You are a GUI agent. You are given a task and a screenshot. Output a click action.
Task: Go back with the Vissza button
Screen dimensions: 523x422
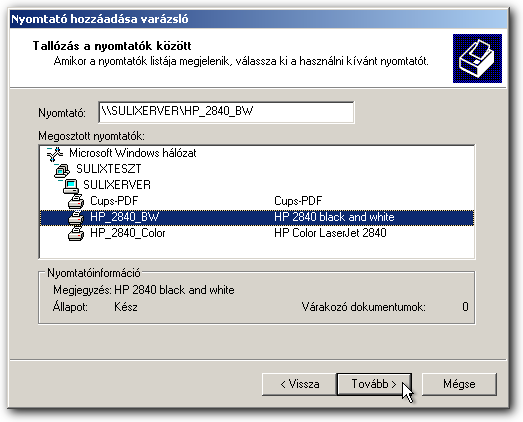pos(299,384)
